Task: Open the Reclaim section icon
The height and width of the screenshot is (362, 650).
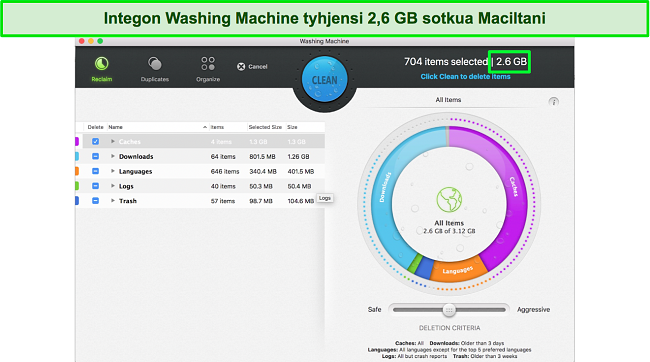Action: (x=102, y=63)
